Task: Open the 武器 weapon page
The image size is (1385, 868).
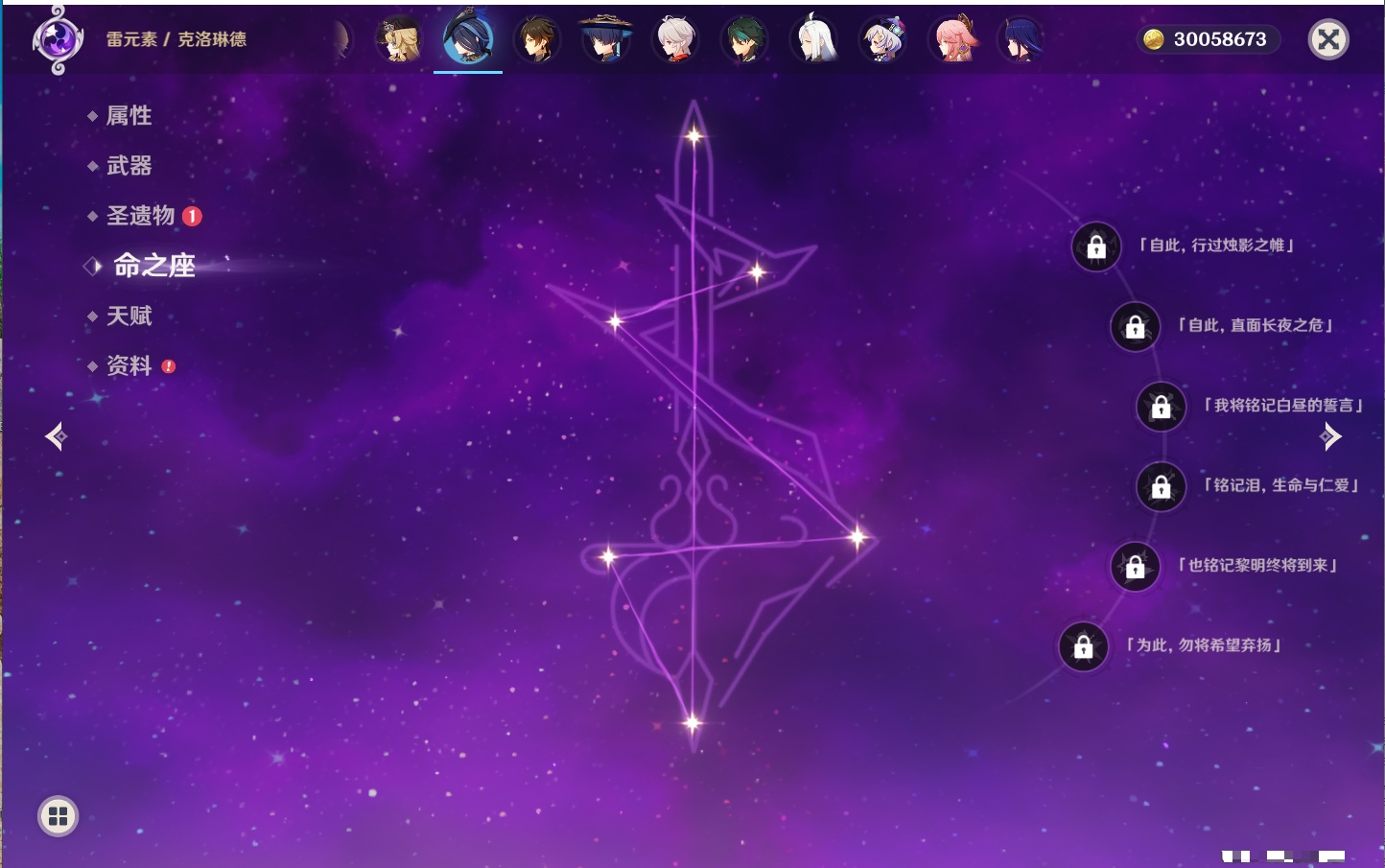Action: (129, 166)
